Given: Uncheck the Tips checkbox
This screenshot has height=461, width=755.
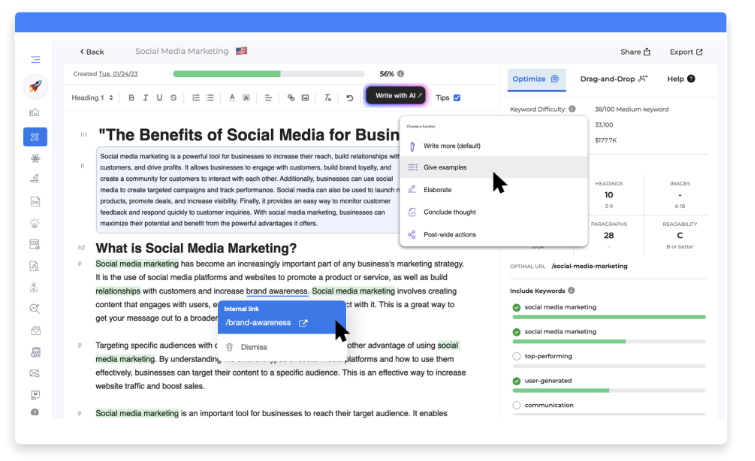Looking at the screenshot, I should click(x=457, y=98).
